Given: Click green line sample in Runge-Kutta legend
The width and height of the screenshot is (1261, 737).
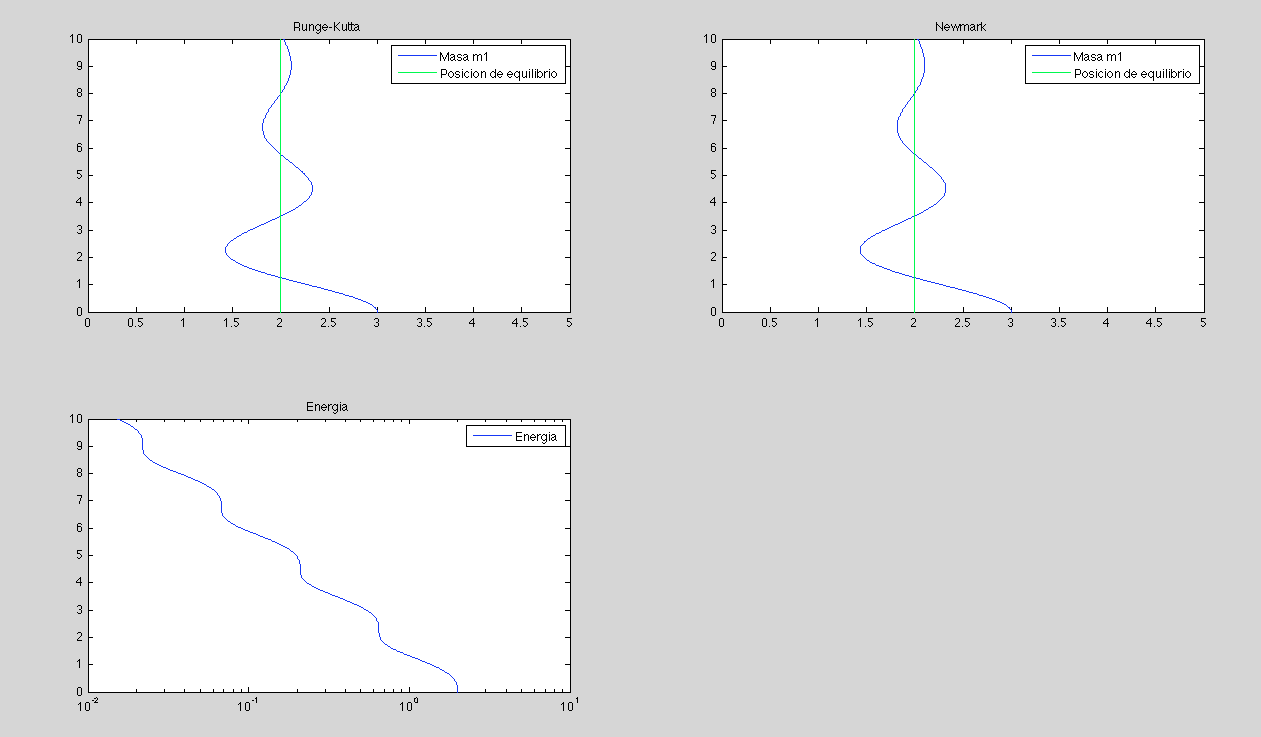Looking at the screenshot, I should (415, 74).
